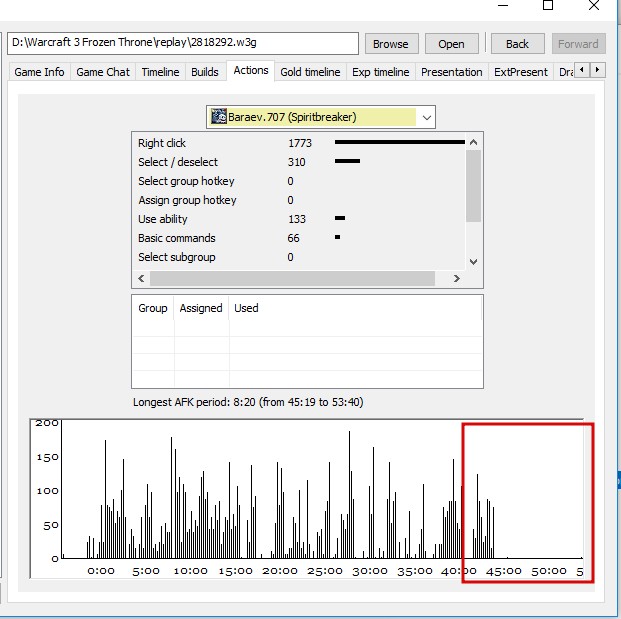Click the 66 basic commands count

pos(293,238)
